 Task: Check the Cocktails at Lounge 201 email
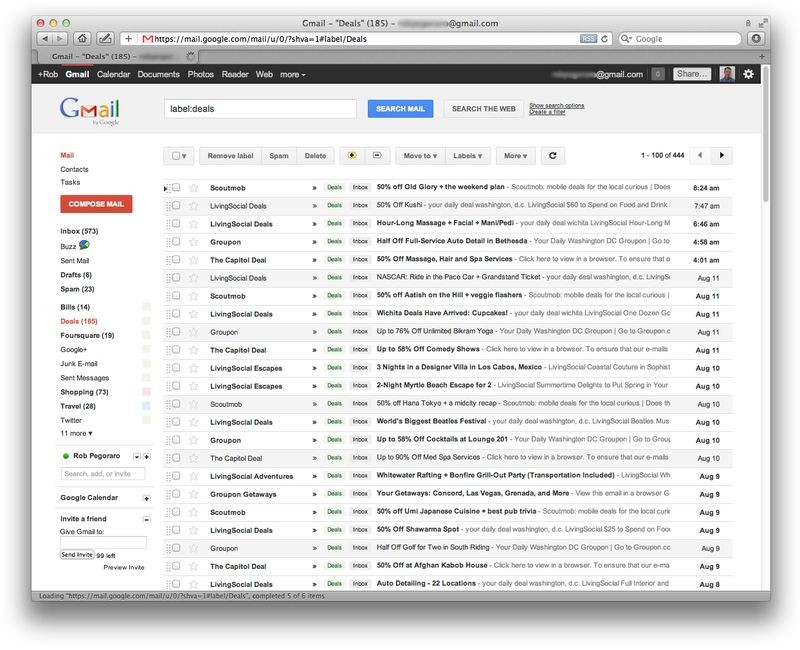(x=176, y=439)
